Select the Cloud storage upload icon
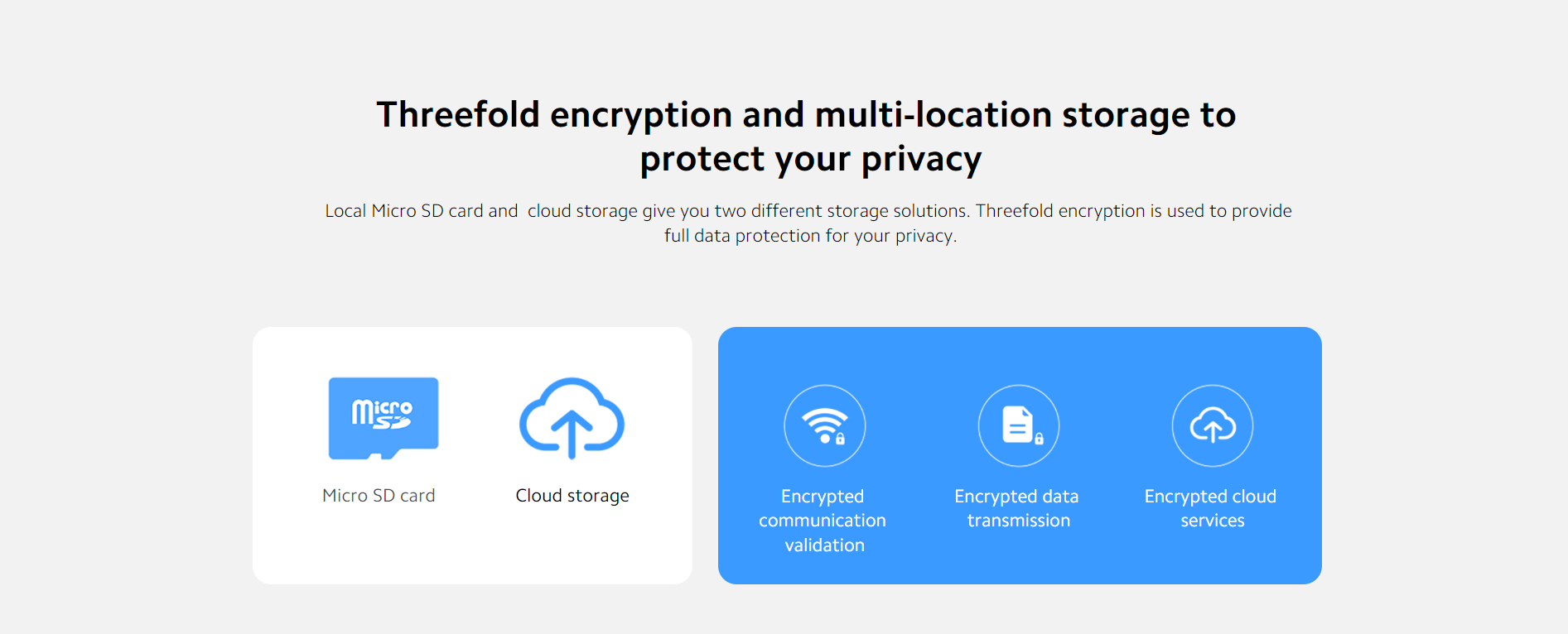 point(572,418)
